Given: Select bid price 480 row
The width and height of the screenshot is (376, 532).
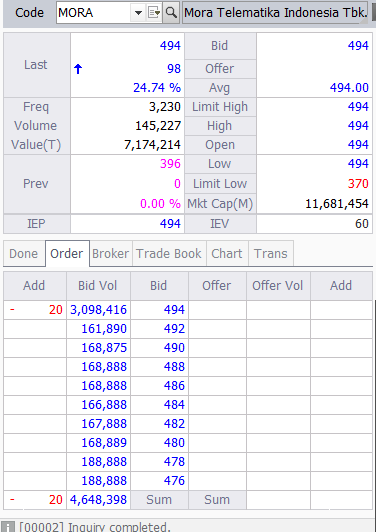Looking at the screenshot, I should pos(174,443).
